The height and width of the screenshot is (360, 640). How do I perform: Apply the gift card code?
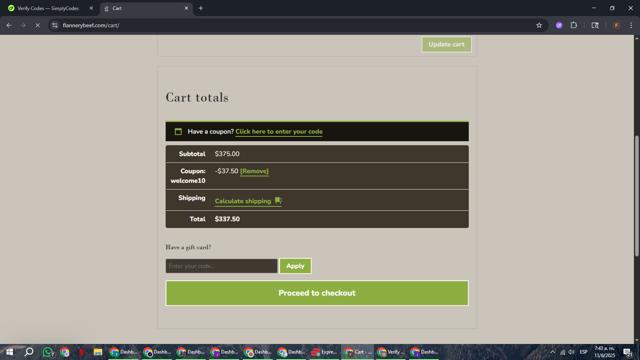(x=295, y=266)
